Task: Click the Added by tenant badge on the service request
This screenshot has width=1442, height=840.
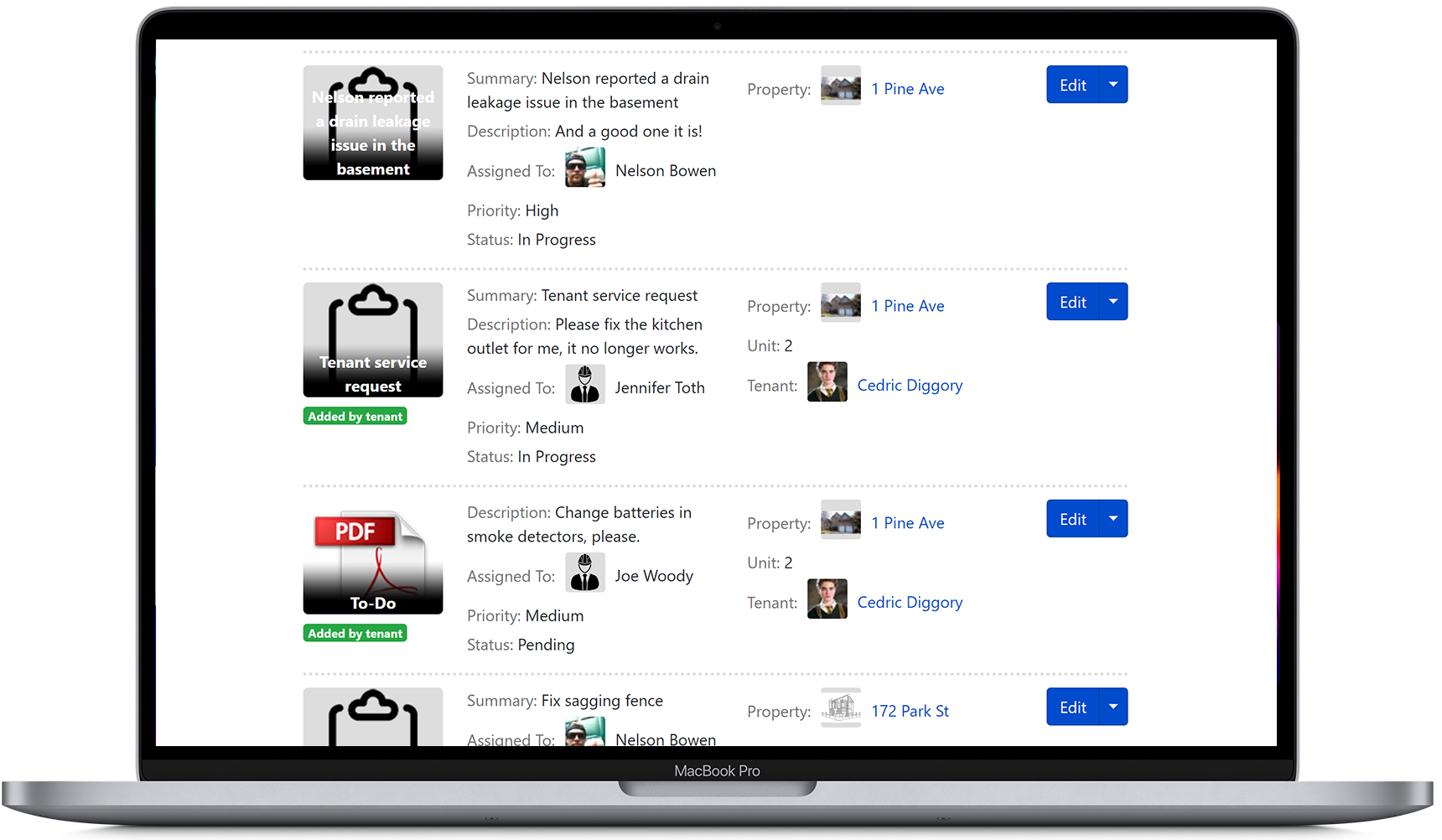Action: [x=355, y=415]
